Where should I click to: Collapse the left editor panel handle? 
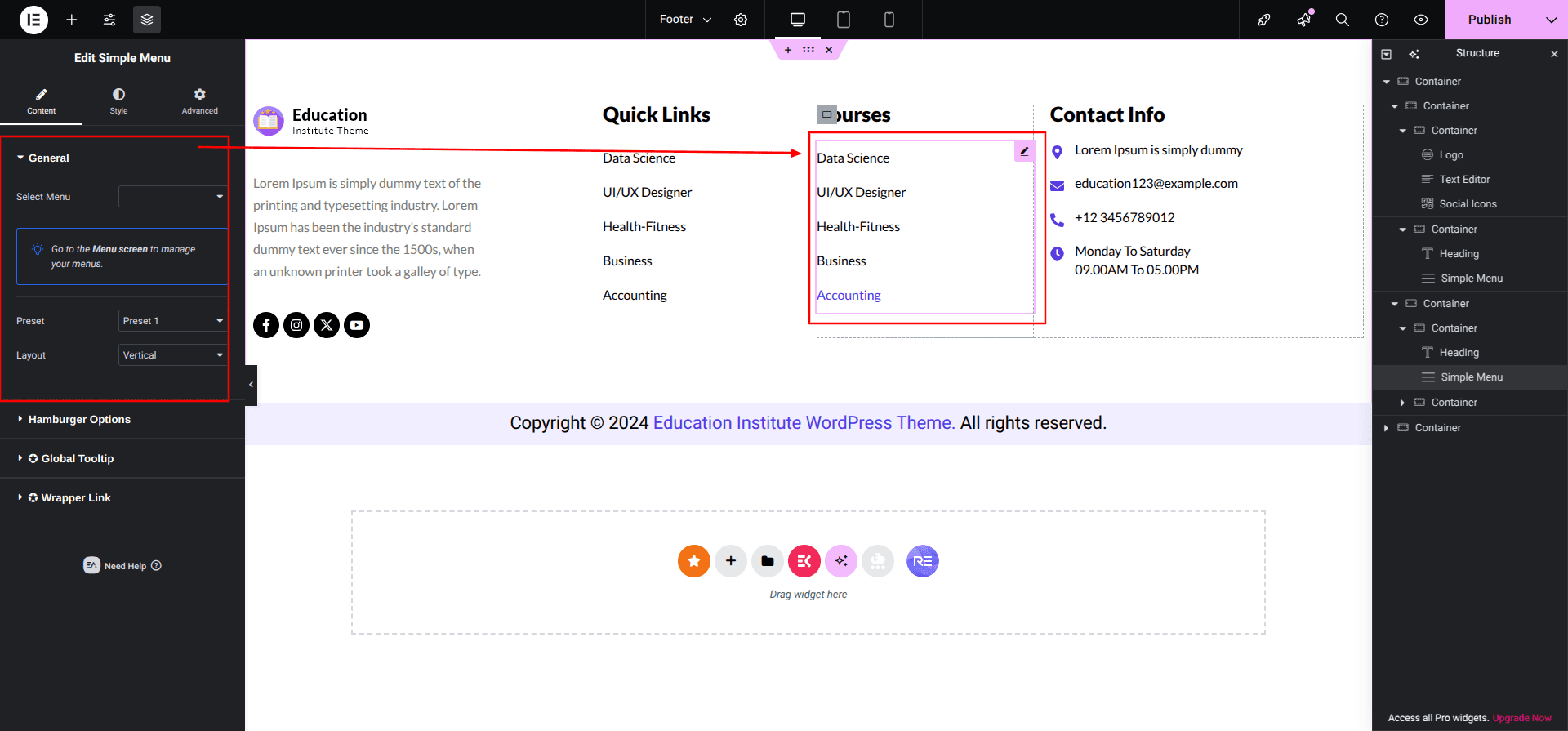pos(251,385)
